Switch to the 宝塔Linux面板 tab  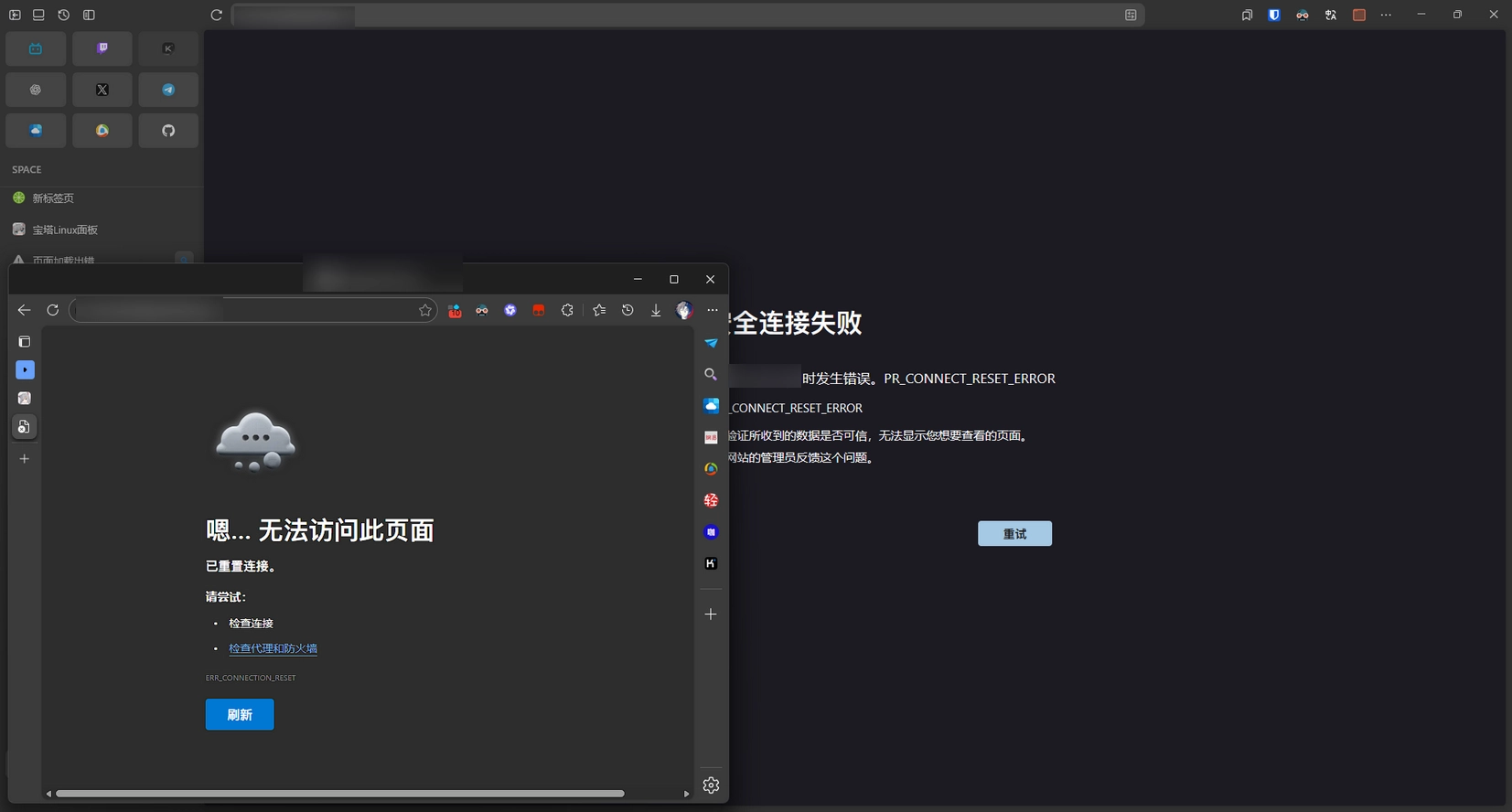tap(65, 230)
